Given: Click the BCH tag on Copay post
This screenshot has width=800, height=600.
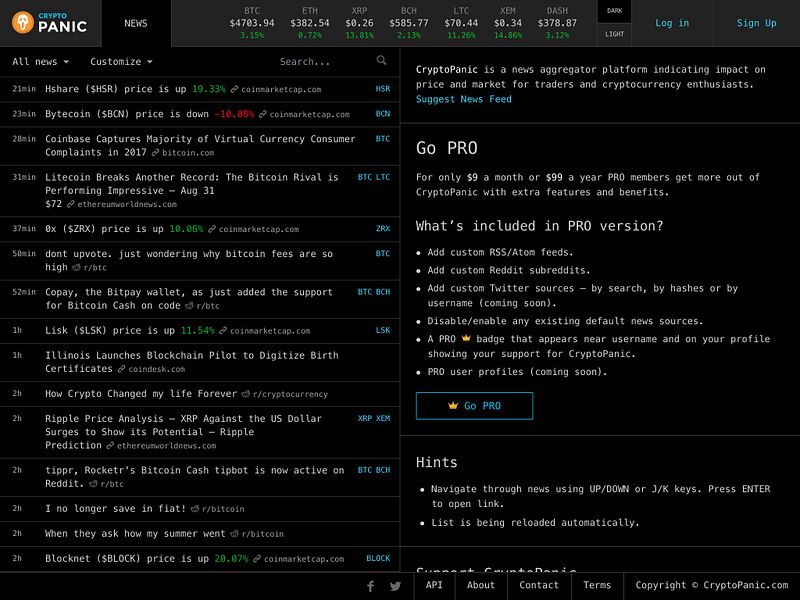Looking at the screenshot, I should pyautogui.click(x=383, y=292).
